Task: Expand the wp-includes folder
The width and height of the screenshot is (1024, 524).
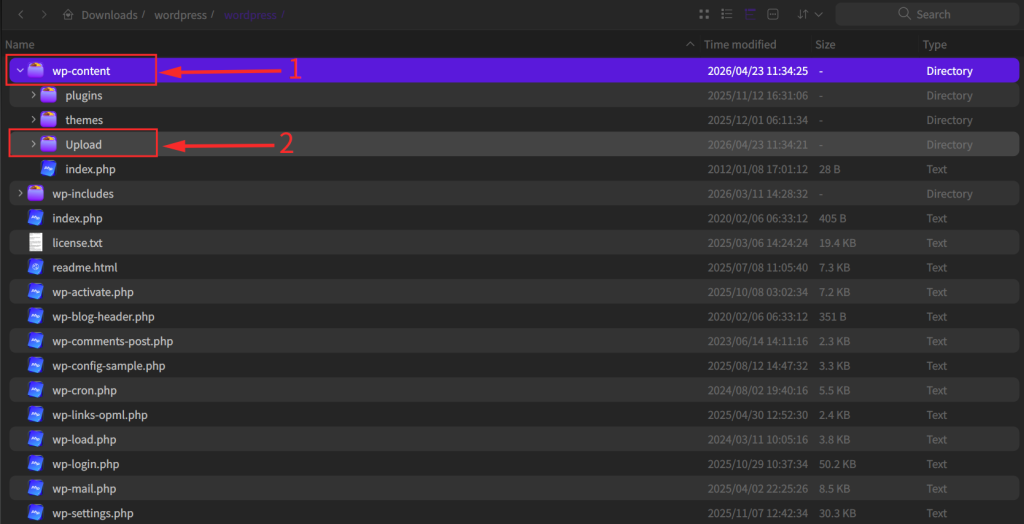Action: (x=20, y=193)
